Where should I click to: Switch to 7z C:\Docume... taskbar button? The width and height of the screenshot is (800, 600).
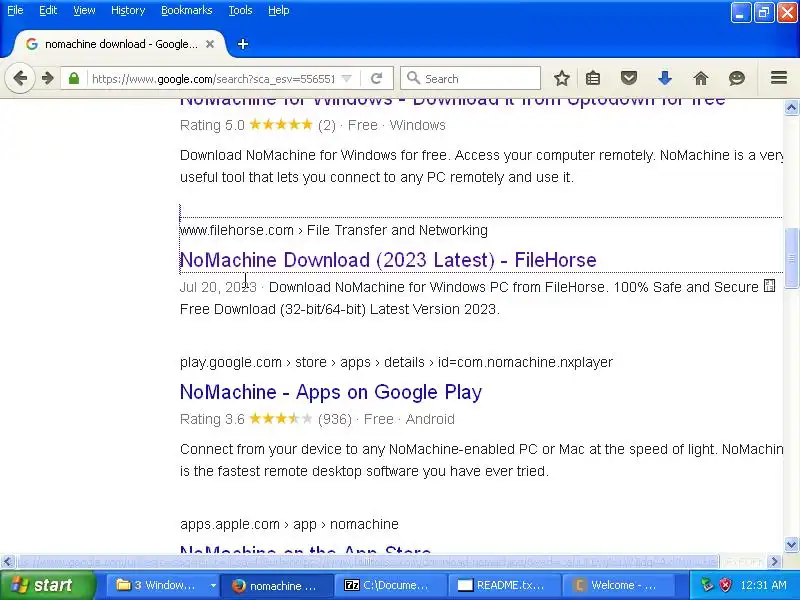pyautogui.click(x=389, y=585)
